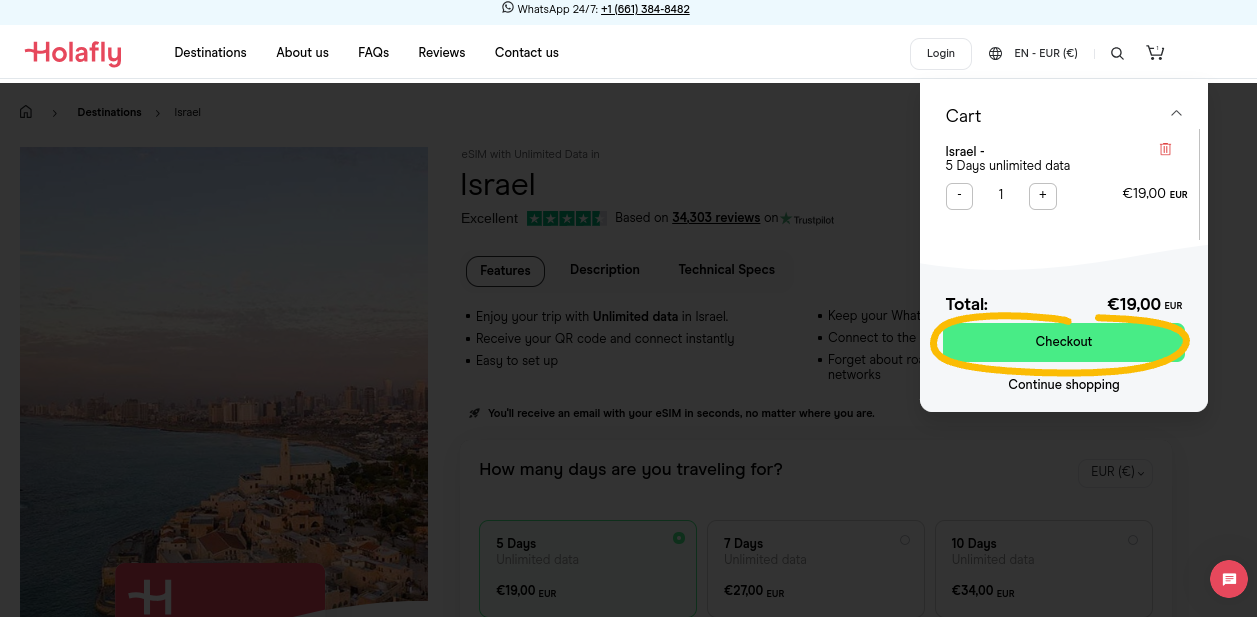
Task: Open the Destinations menu
Action: 210,53
